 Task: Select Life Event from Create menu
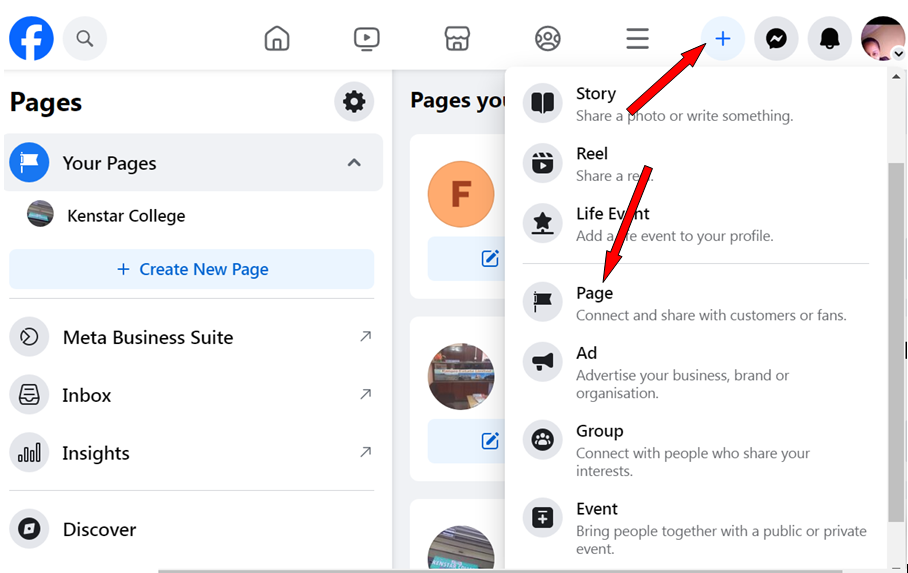[x=695, y=224]
